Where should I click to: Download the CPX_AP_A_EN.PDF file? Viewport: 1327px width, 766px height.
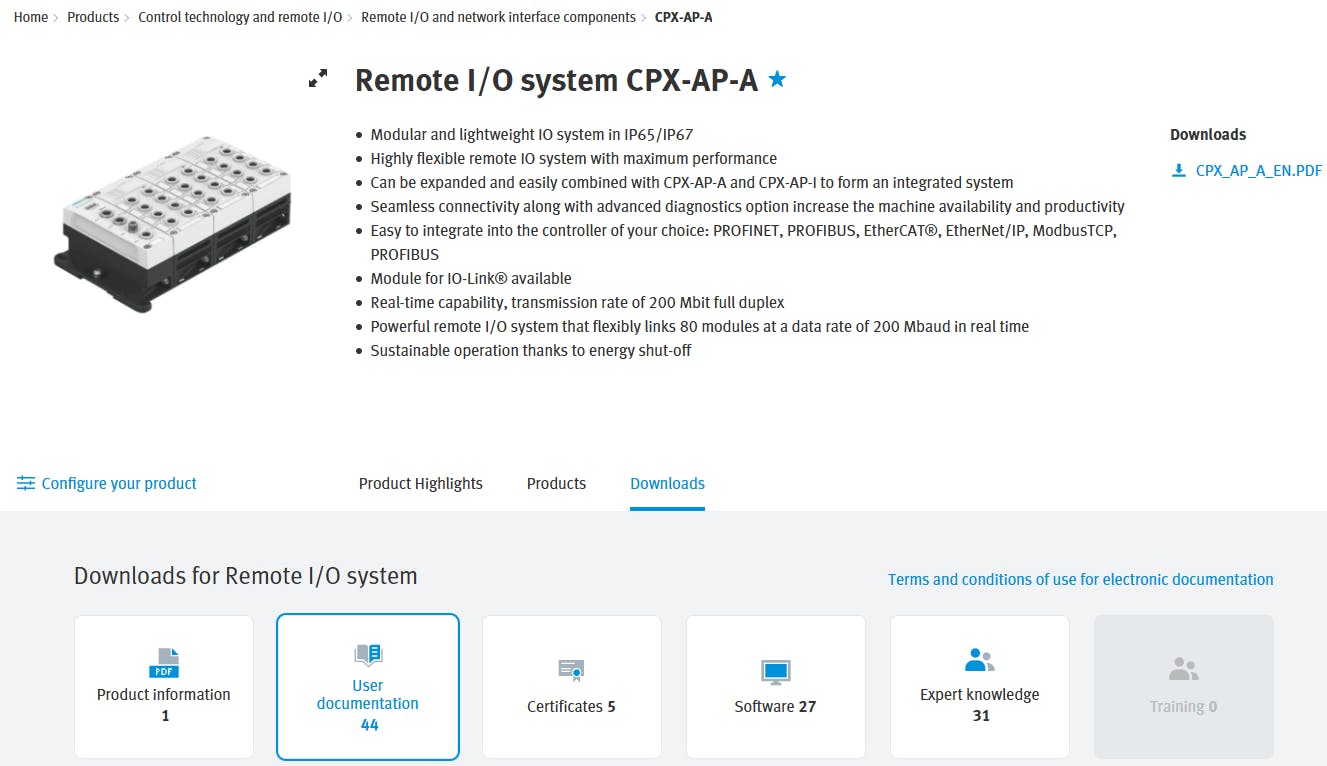[x=1259, y=171]
